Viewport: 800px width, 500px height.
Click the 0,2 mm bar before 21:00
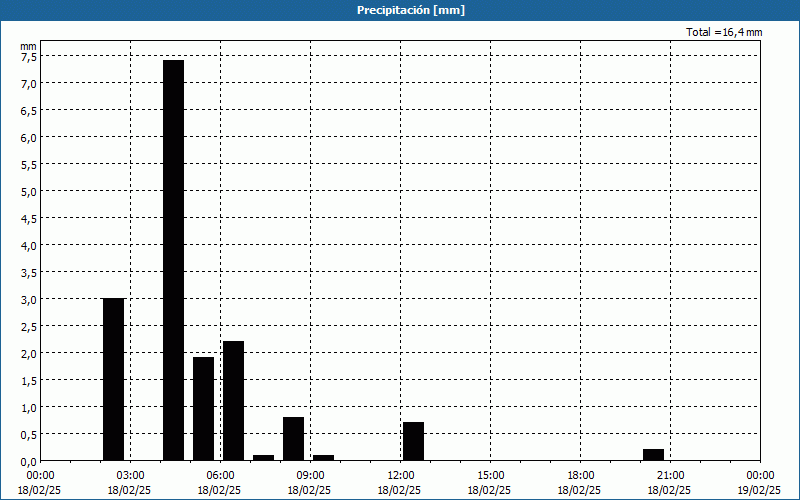tap(654, 455)
